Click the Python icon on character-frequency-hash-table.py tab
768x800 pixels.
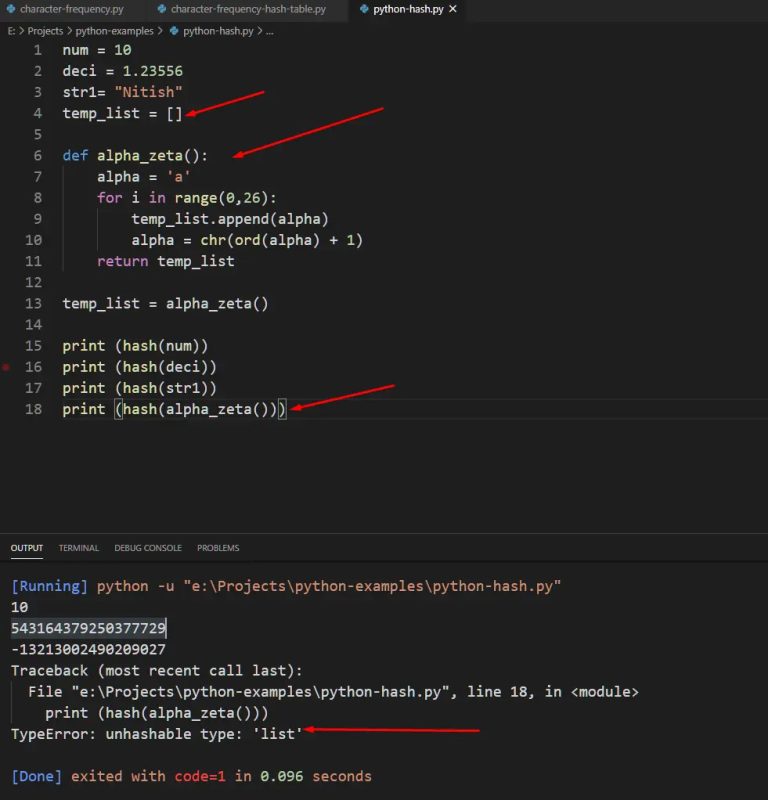click(161, 9)
